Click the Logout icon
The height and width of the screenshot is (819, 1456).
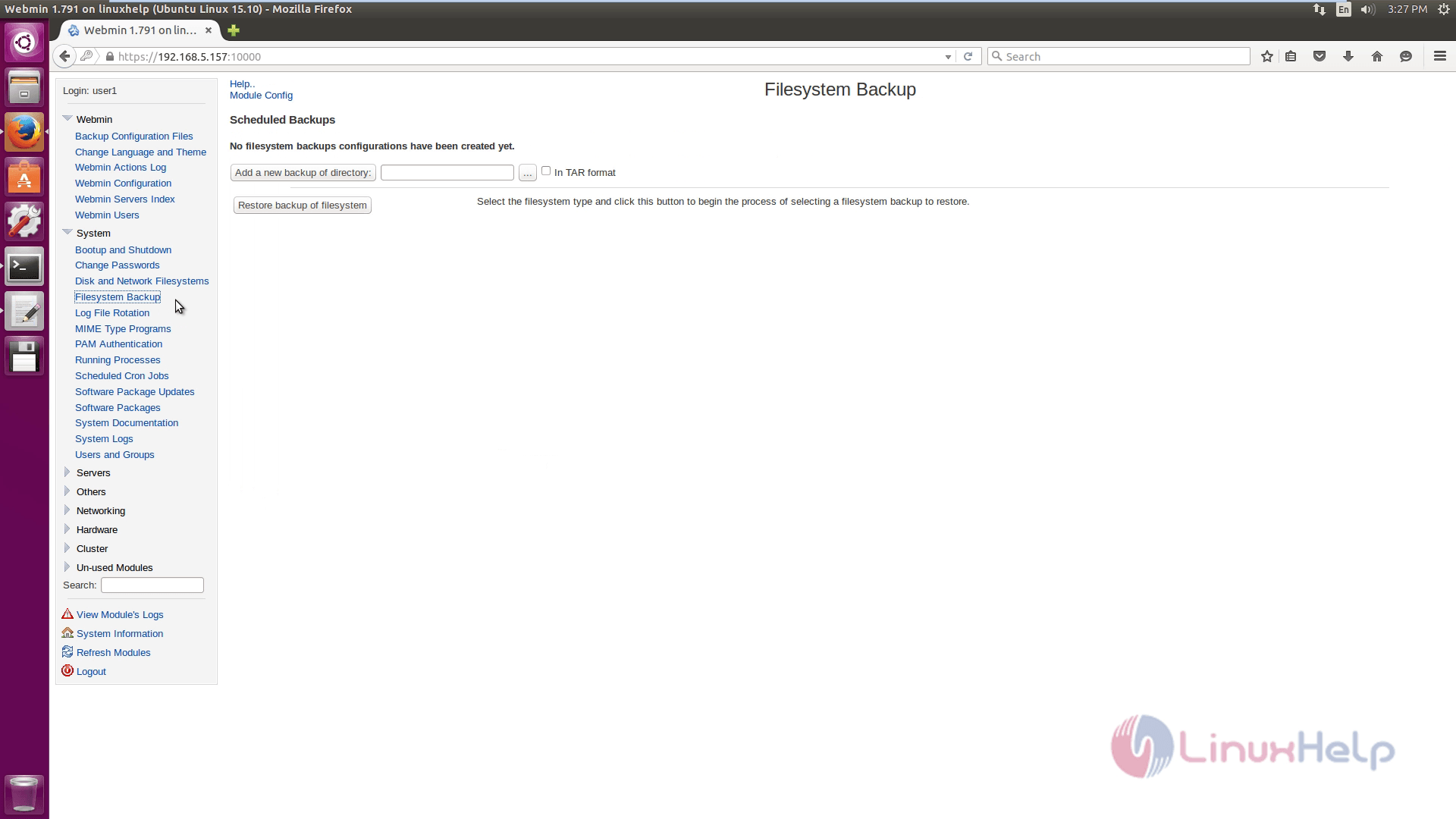[67, 670]
